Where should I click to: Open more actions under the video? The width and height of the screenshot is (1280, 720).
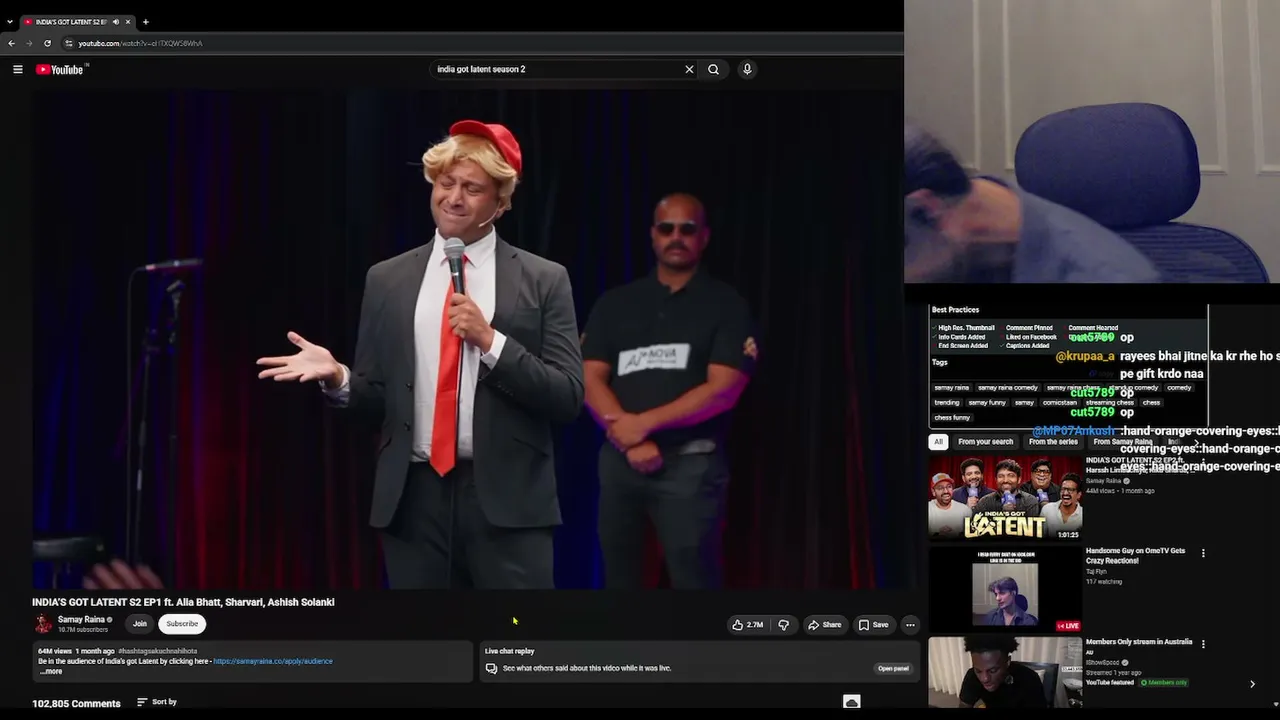(x=910, y=625)
